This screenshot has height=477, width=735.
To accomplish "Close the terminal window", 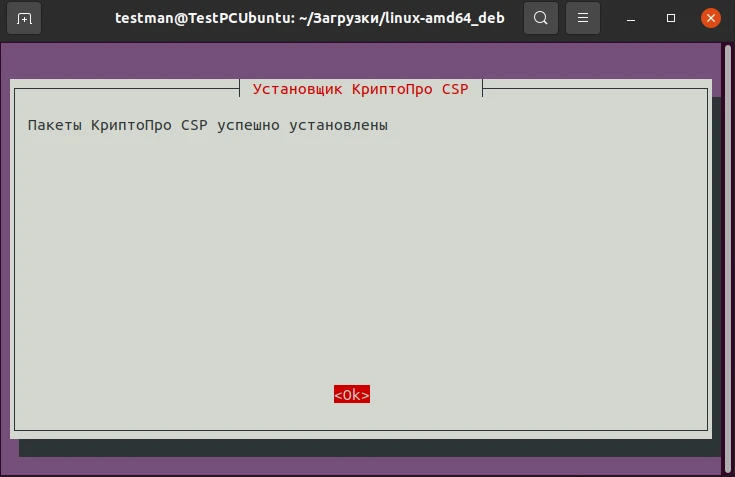I will click(711, 18).
